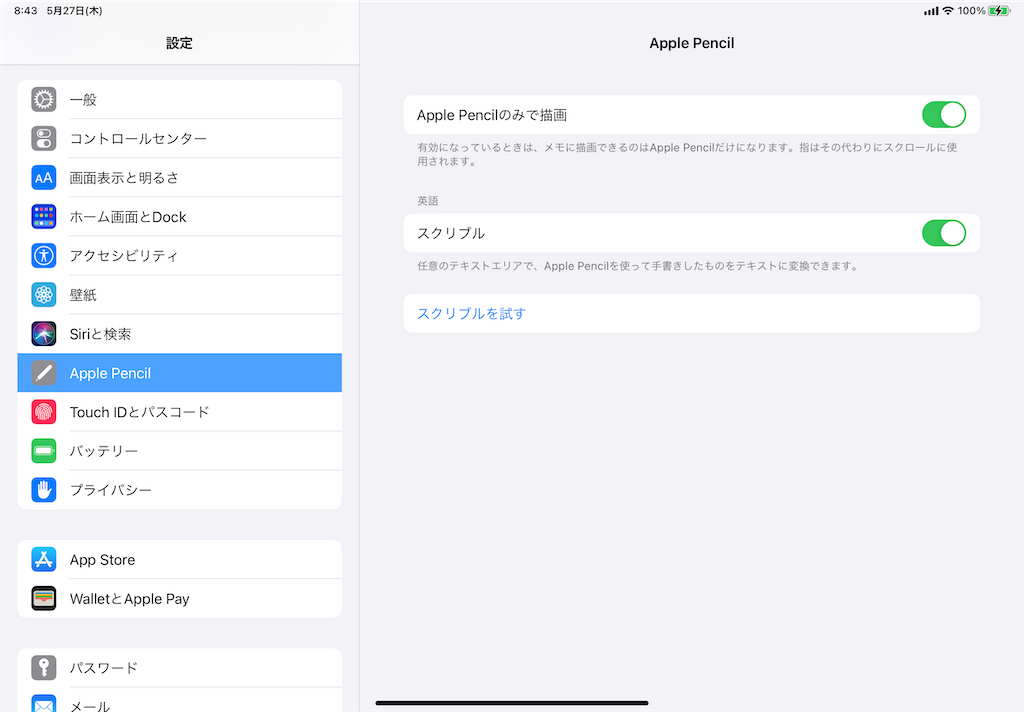Viewport: 1024px width, 712px height.
Task: Open Siriと検索 settings row
Action: 180,334
